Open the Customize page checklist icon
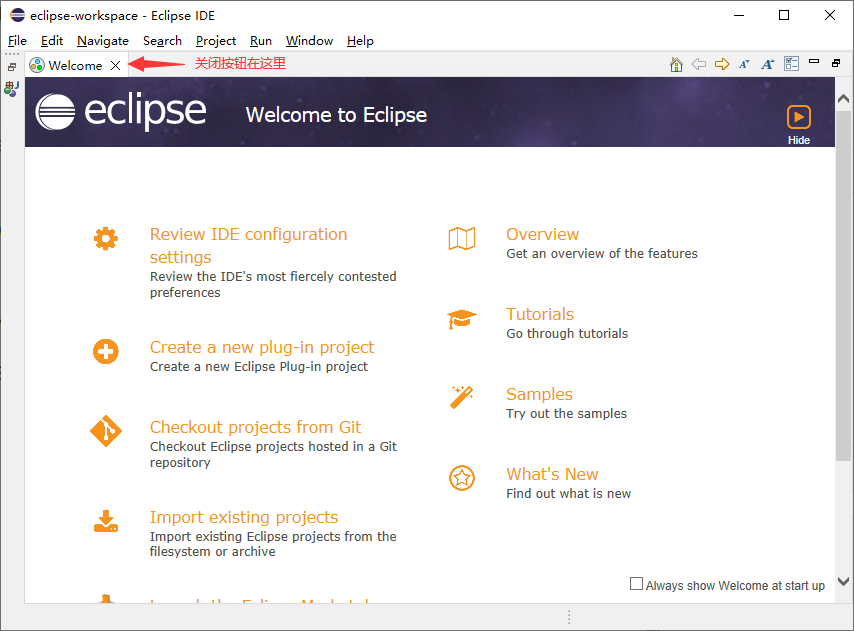This screenshot has width=854, height=631. (x=791, y=64)
